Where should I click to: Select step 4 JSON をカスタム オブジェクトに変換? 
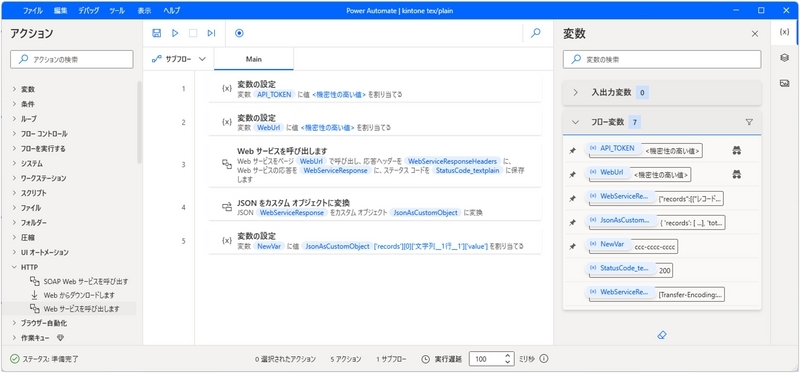(x=375, y=207)
